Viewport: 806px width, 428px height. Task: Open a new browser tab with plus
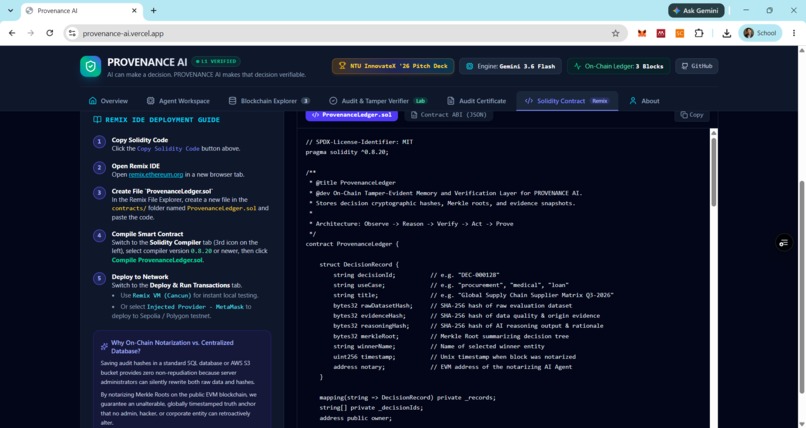pos(153,10)
